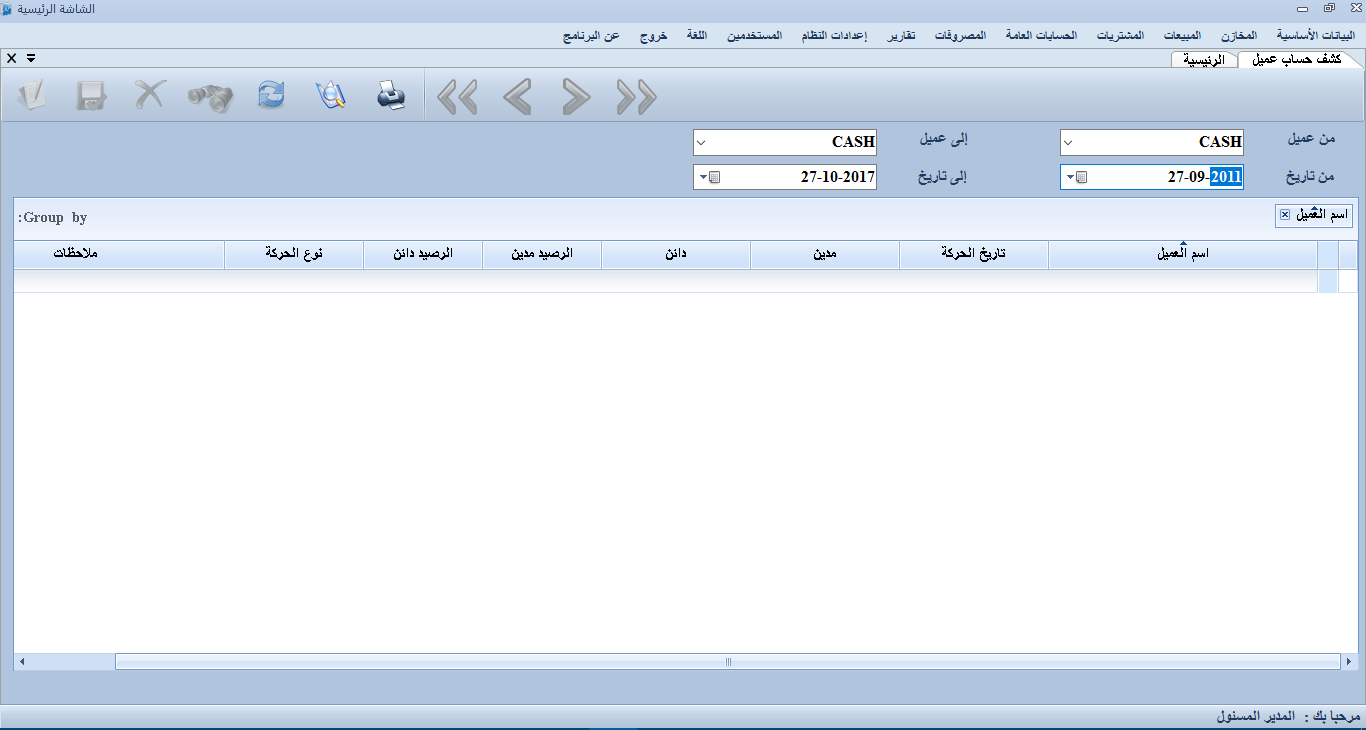The image size is (1366, 730).
Task: Sort by the نوع الحركة column header
Action: [x=294, y=255]
